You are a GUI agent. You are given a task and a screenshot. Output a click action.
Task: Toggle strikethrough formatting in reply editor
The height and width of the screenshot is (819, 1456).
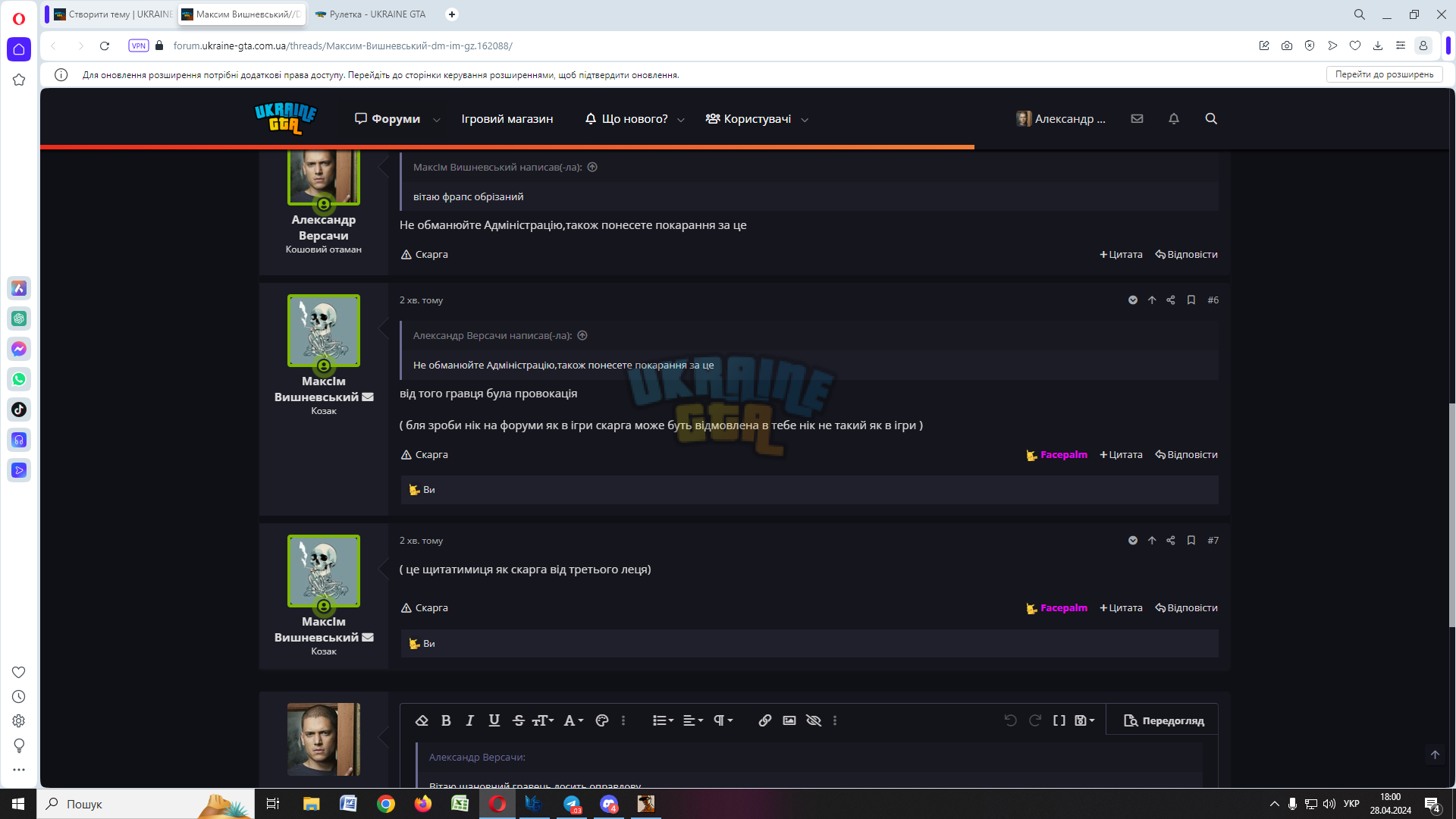[x=519, y=720]
